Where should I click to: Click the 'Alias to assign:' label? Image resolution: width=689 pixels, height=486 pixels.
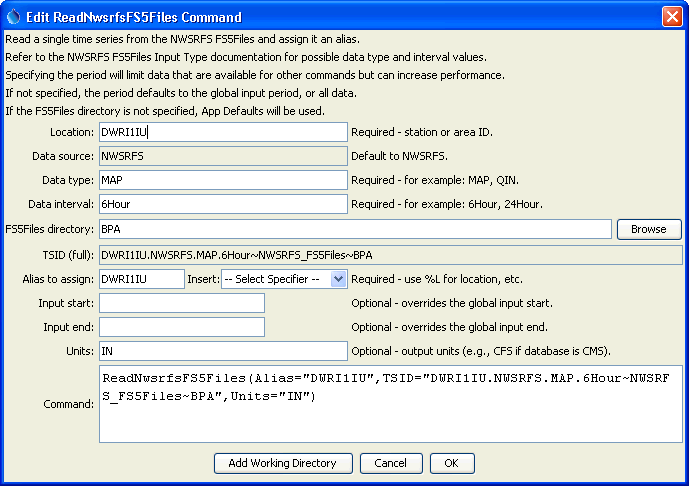click(x=58, y=279)
